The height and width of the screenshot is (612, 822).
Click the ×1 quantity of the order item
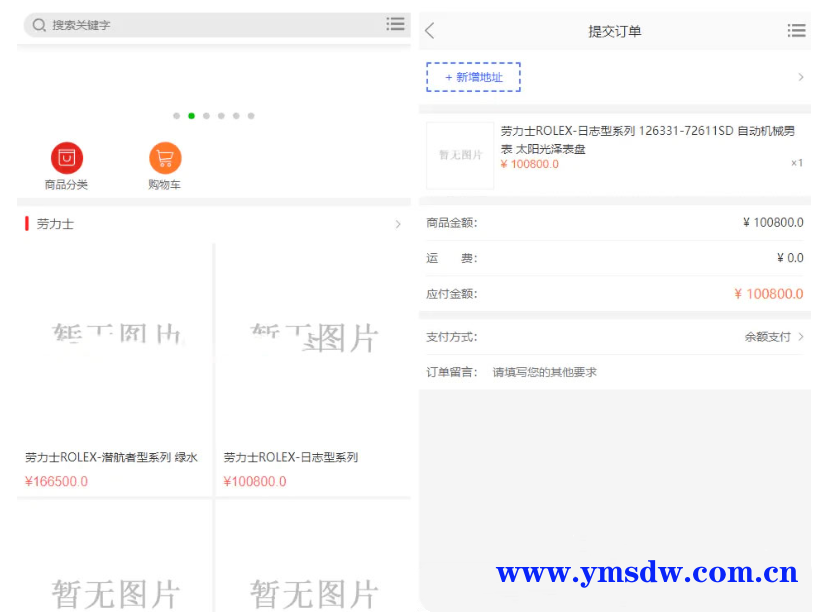(x=797, y=163)
